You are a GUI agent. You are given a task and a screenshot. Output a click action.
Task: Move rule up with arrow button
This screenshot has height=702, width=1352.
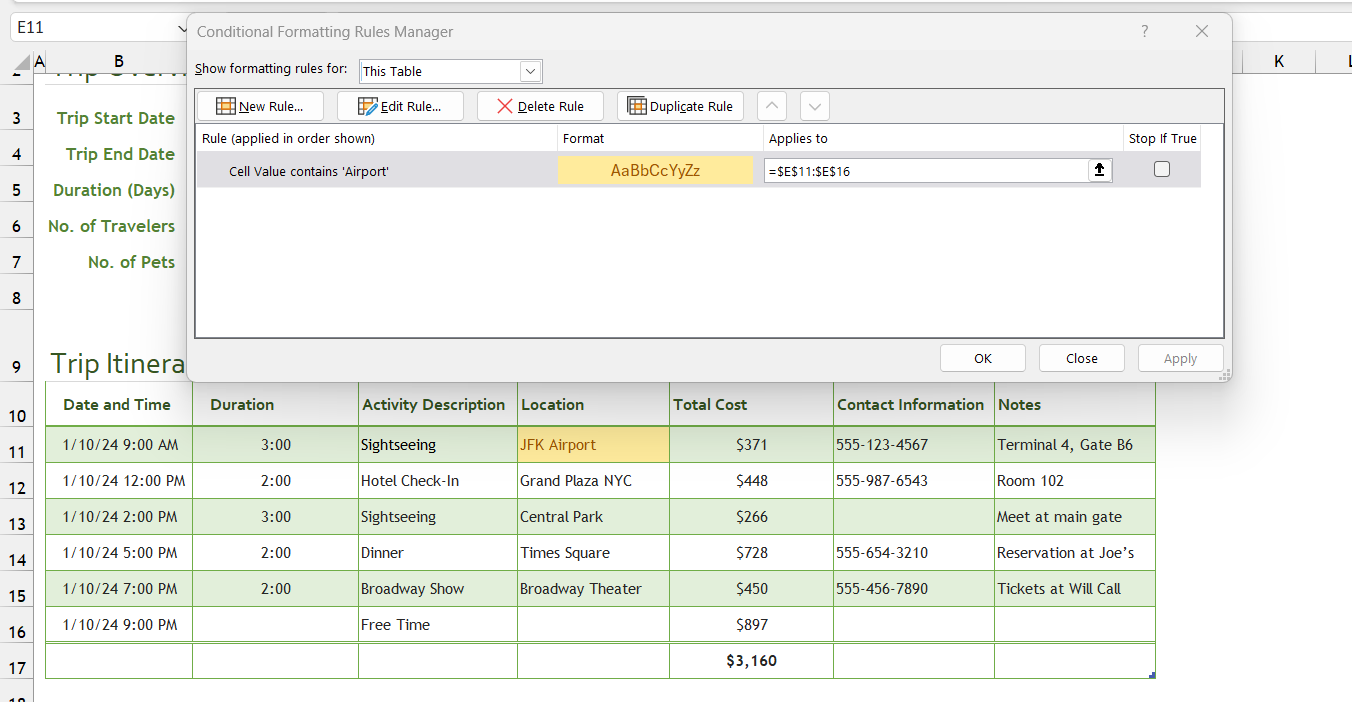pyautogui.click(x=772, y=106)
